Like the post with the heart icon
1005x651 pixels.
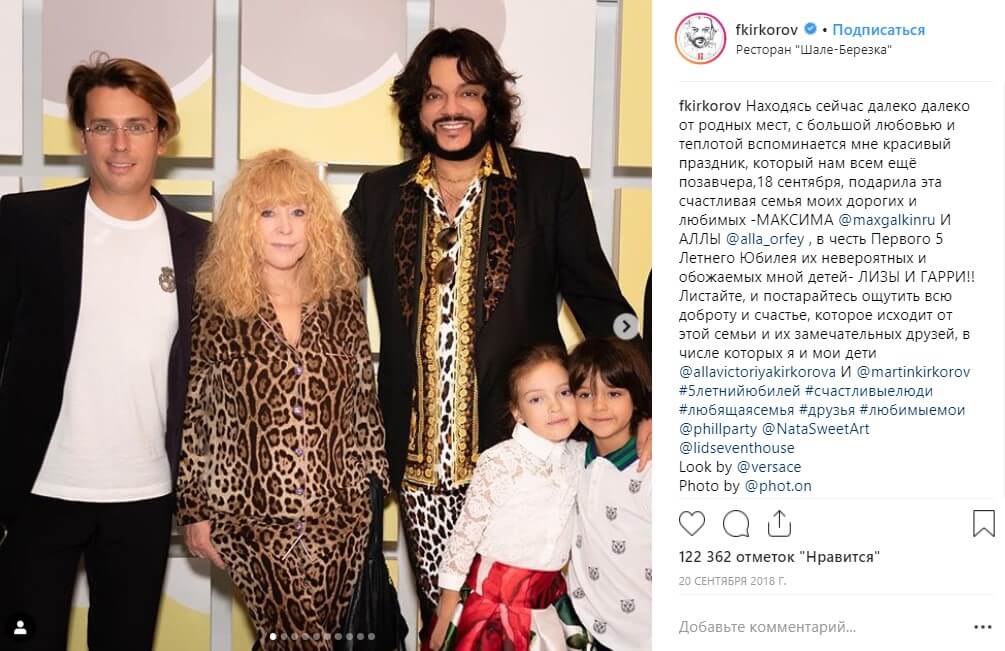pos(692,523)
